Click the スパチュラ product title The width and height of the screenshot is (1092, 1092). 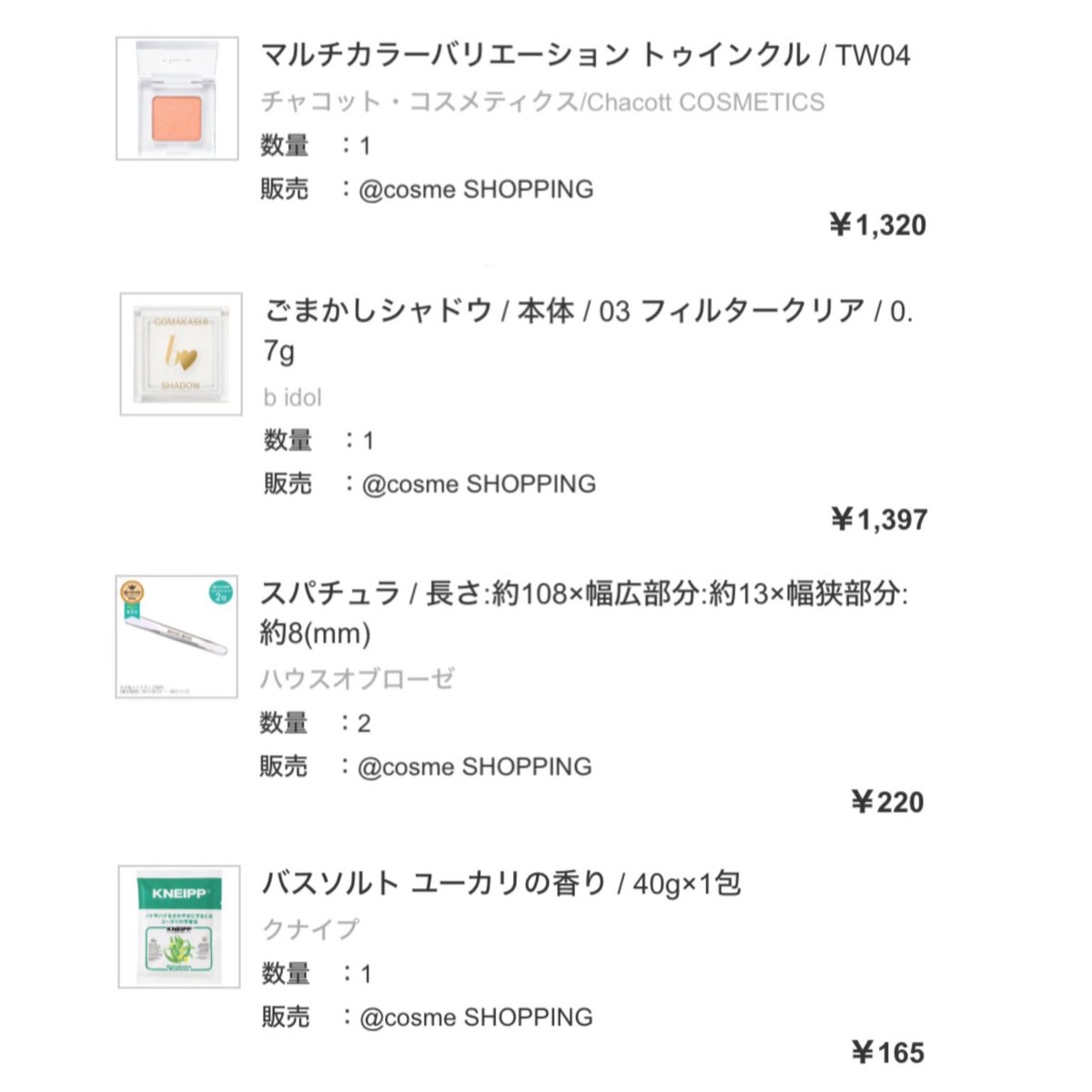tap(584, 612)
